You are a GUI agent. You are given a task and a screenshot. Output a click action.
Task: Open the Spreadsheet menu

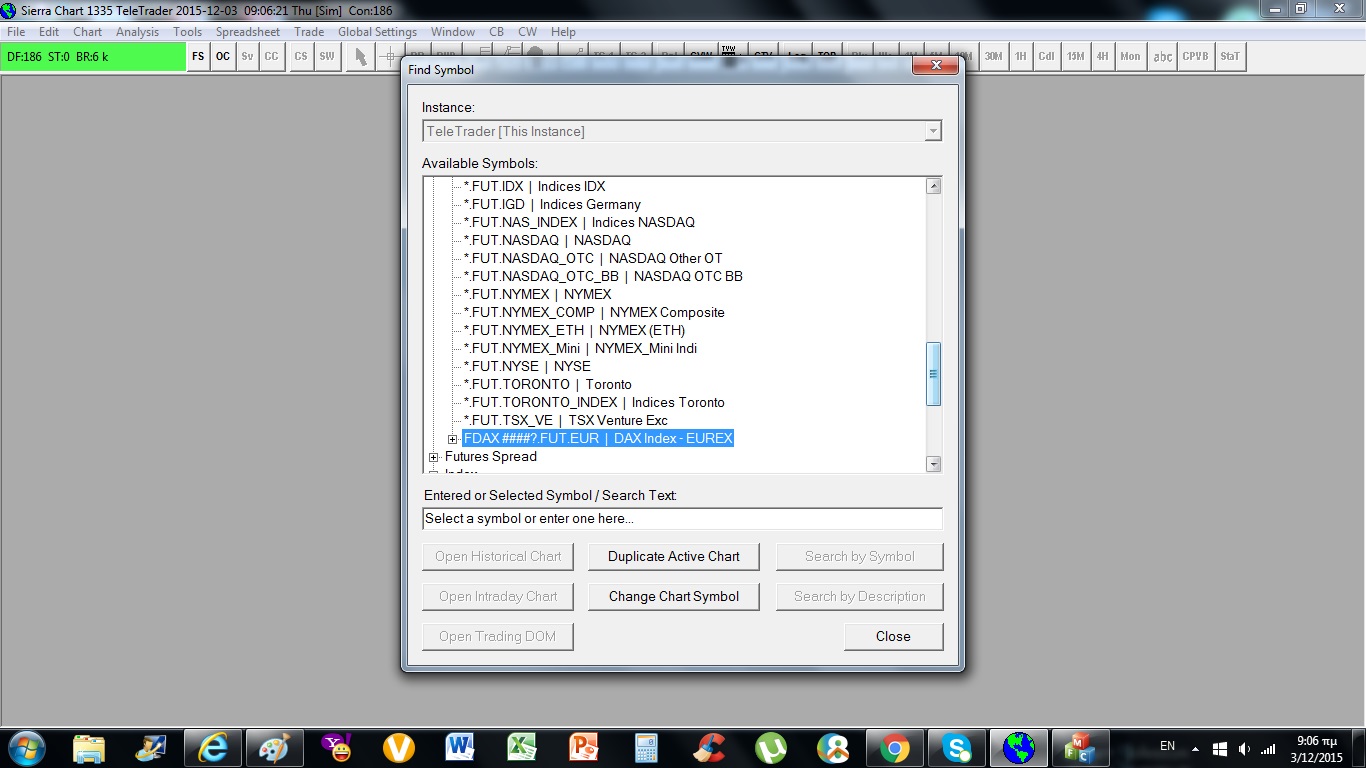tap(248, 32)
